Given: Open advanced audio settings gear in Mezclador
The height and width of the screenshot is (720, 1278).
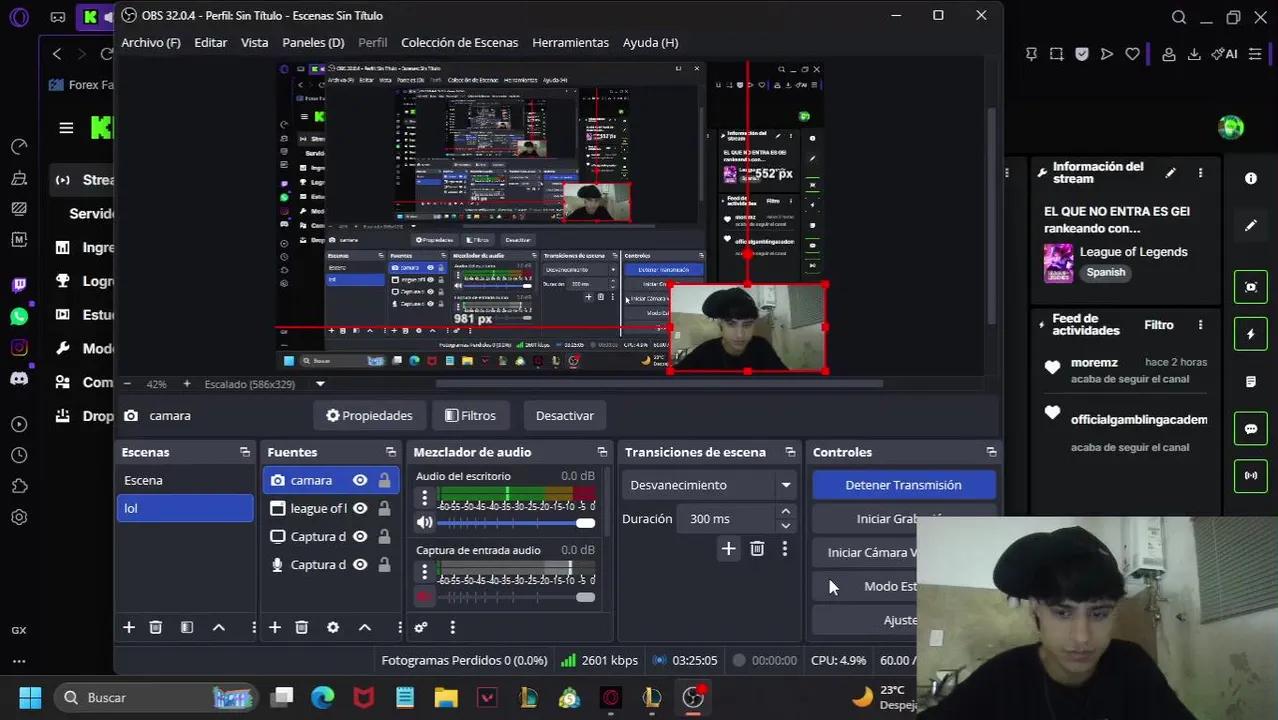Looking at the screenshot, I should click(421, 627).
